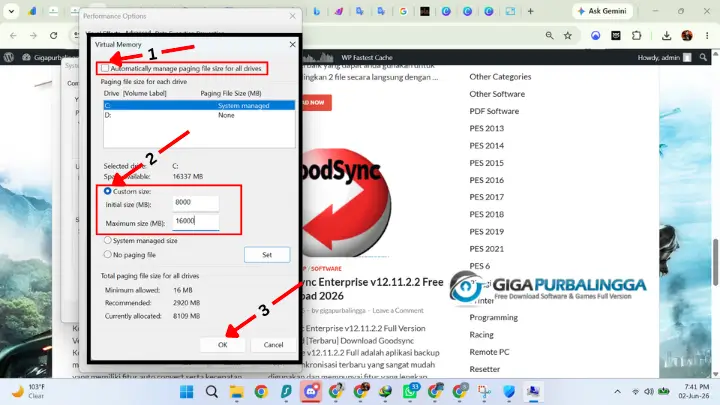Open the PES 2017 category link
The height and width of the screenshot is (405, 720).
[486, 197]
